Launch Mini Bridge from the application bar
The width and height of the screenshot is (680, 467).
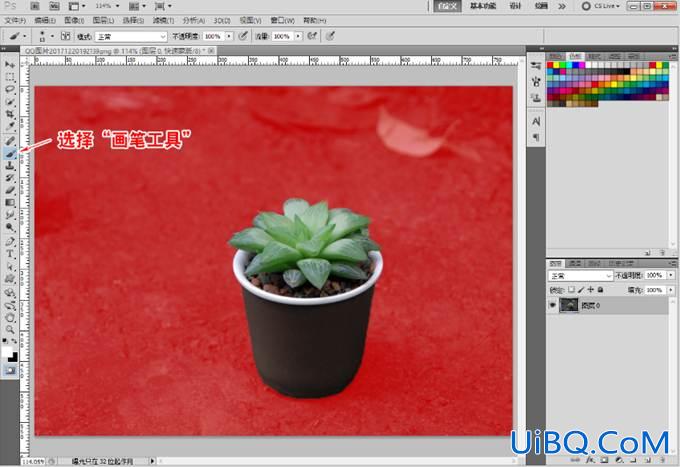coord(54,6)
